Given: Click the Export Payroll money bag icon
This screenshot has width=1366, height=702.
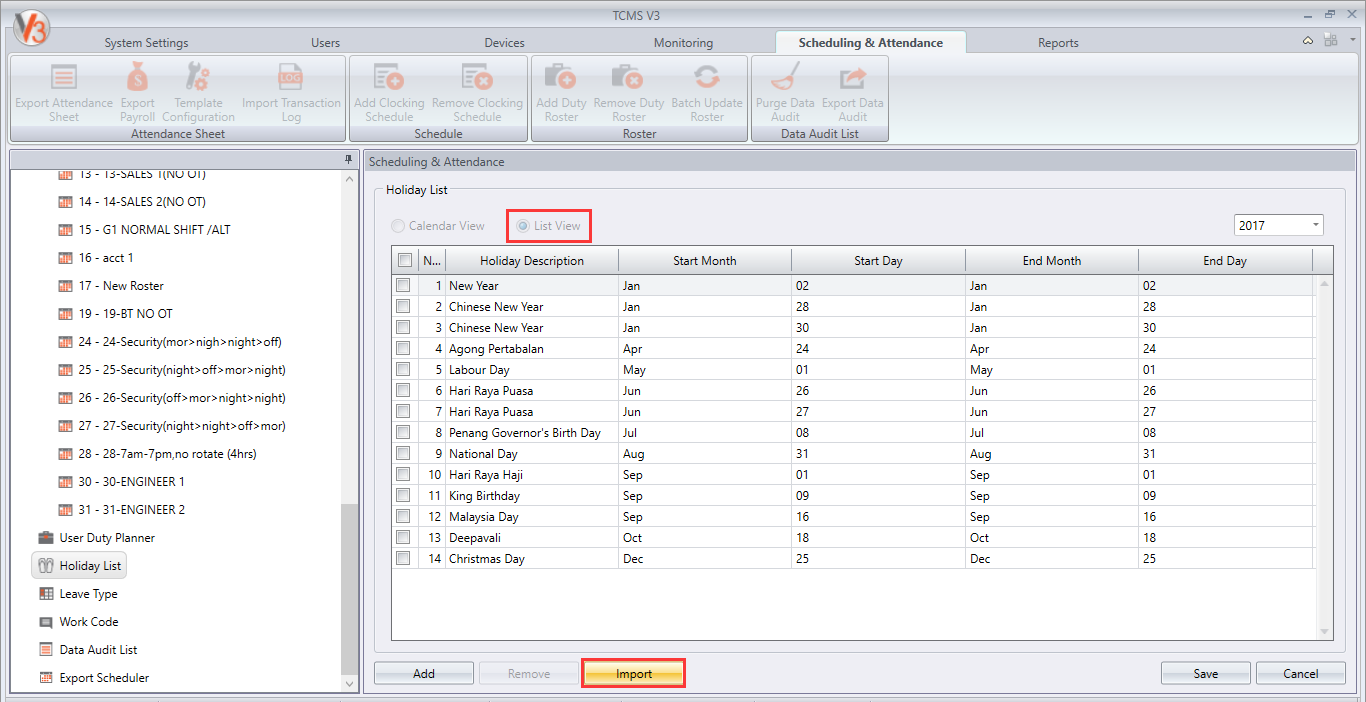Looking at the screenshot, I should (x=137, y=77).
